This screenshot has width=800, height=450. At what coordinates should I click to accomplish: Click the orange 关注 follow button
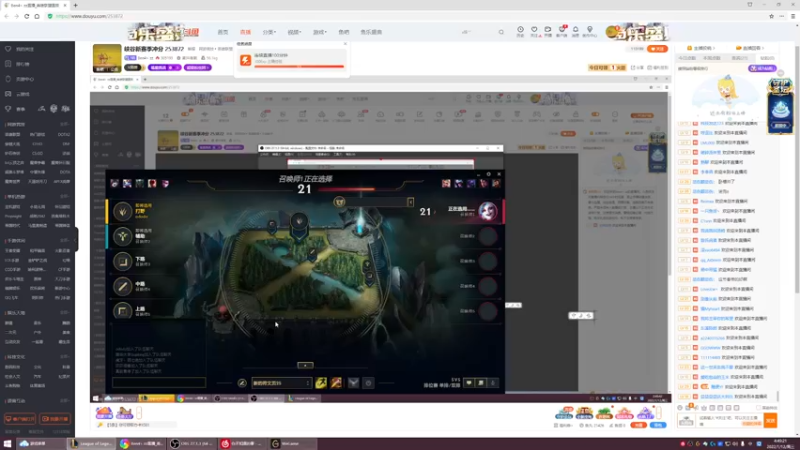pyautogui.click(x=657, y=49)
